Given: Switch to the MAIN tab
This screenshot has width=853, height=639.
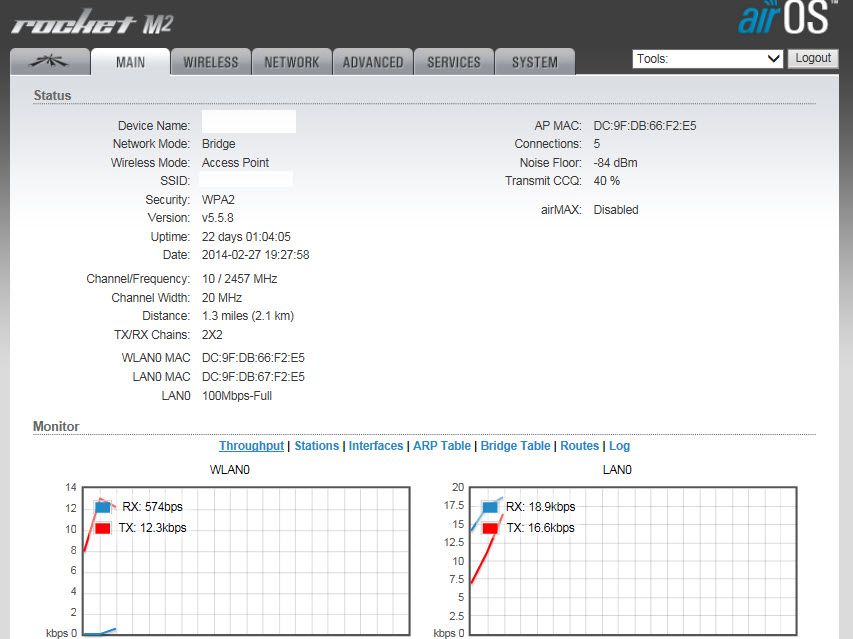Looking at the screenshot, I should [x=131, y=61].
